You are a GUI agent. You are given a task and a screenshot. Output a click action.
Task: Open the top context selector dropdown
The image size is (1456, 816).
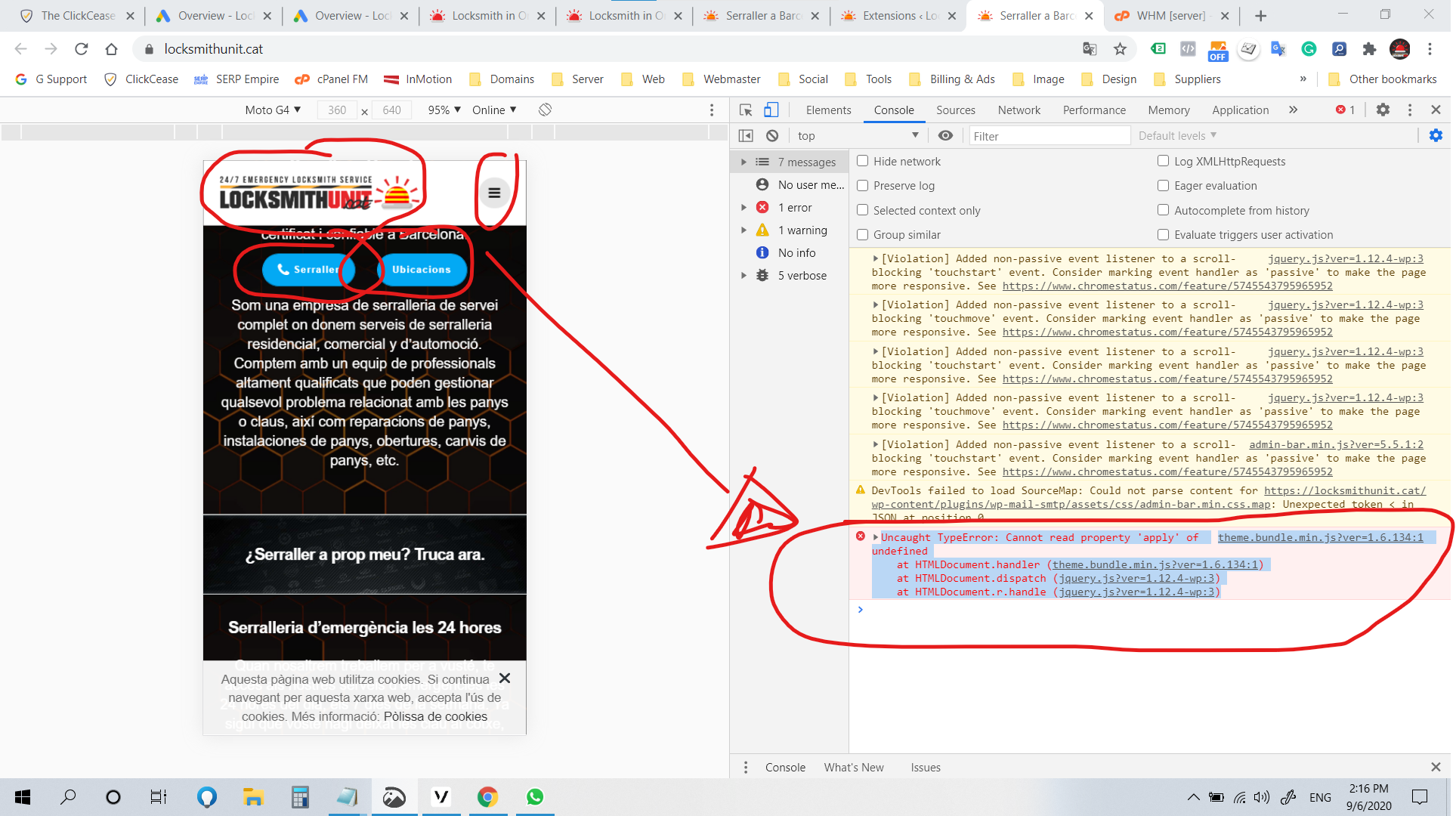tap(858, 136)
